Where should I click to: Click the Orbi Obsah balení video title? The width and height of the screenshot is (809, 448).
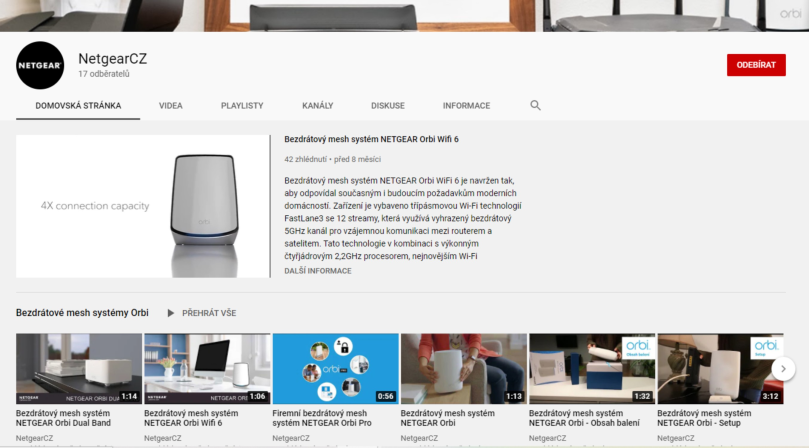point(589,418)
